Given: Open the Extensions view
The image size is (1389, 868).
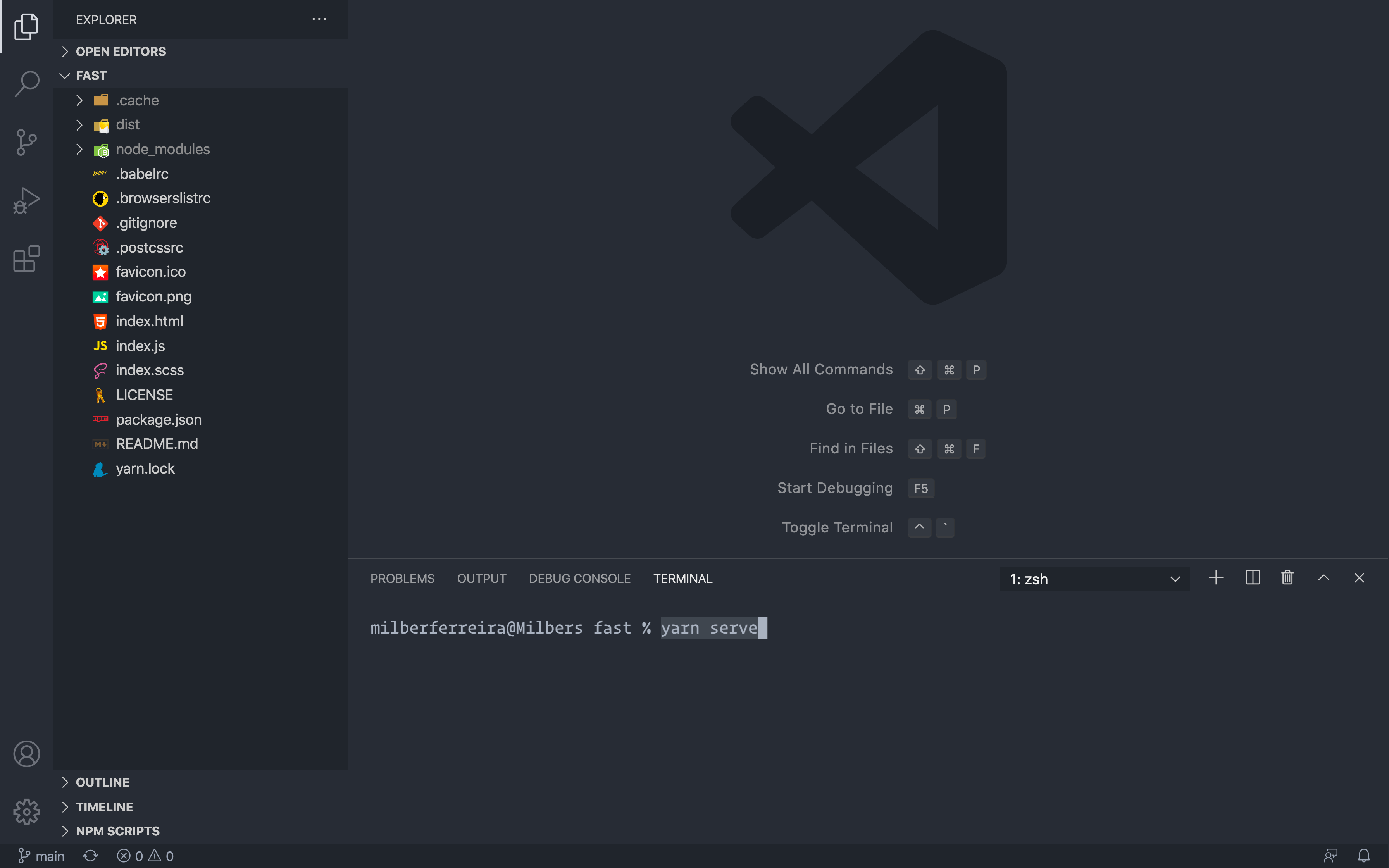Looking at the screenshot, I should point(26,259).
